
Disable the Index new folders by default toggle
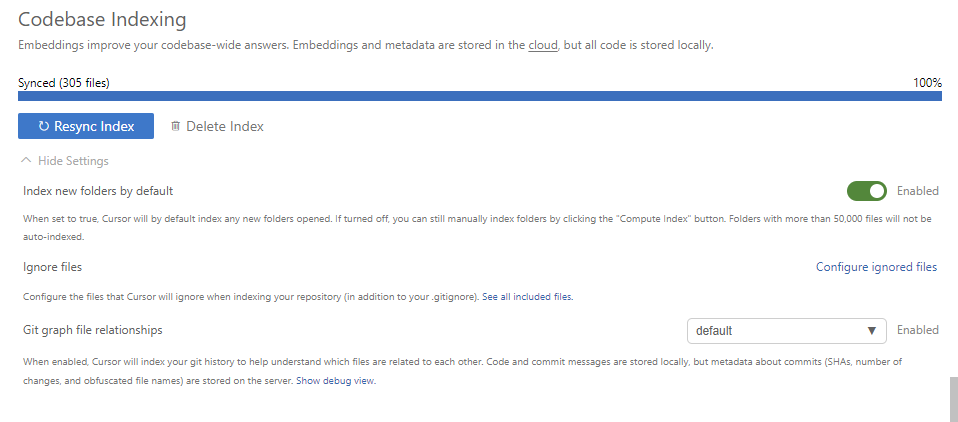866,191
